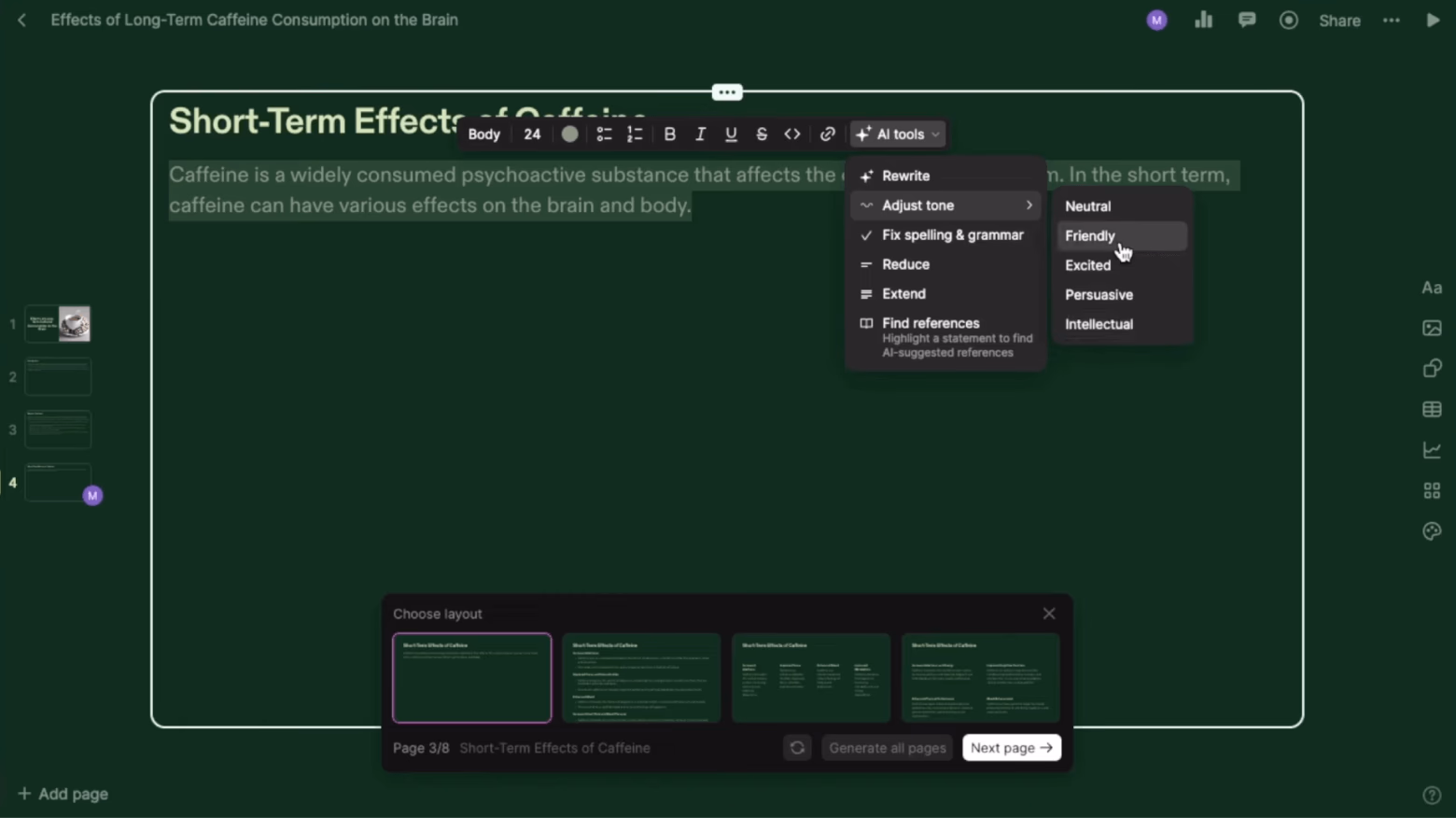The image size is (1456, 818).
Task: Open the help question mark icon
Action: point(1432,795)
